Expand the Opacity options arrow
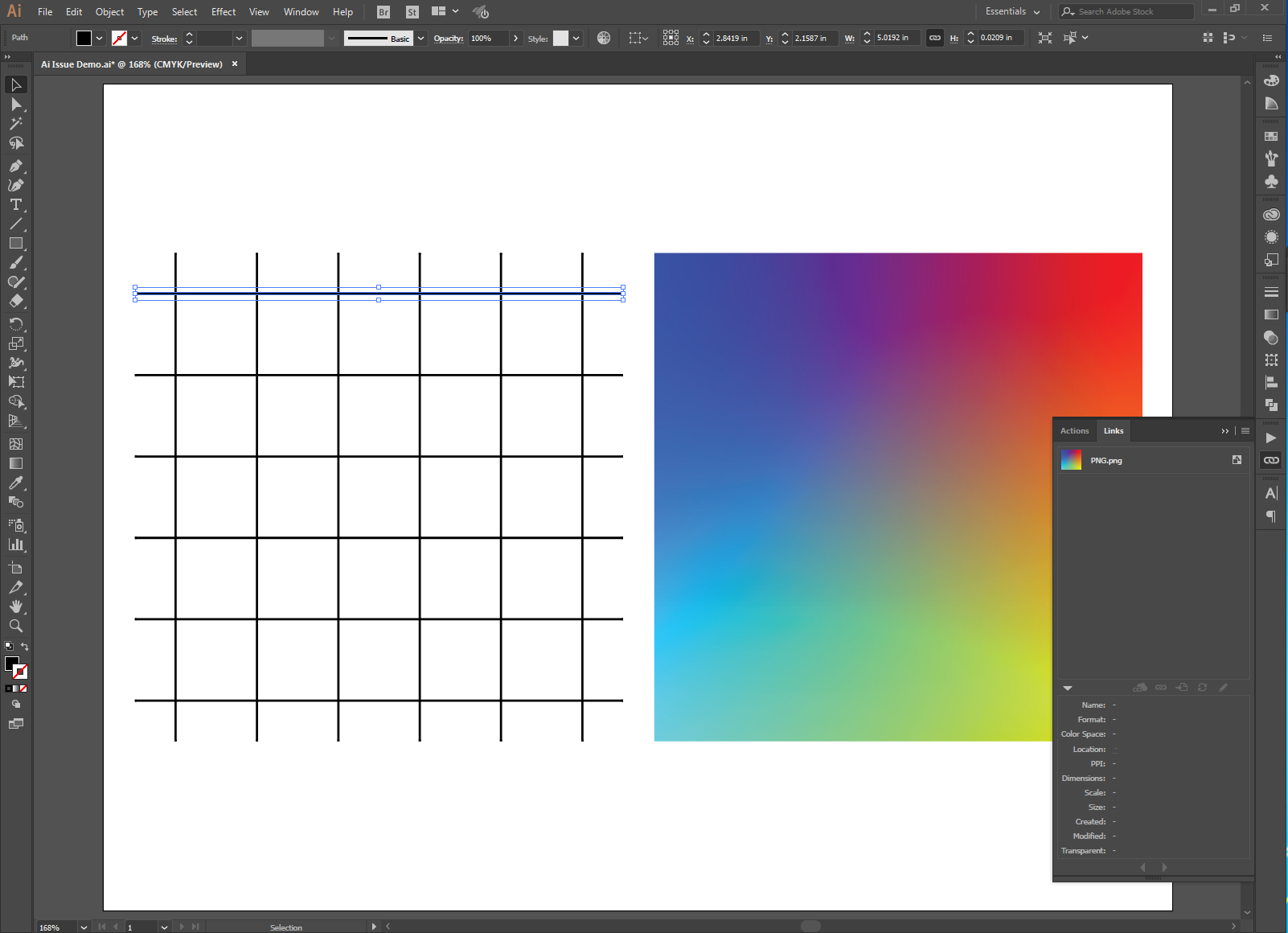 coord(515,38)
